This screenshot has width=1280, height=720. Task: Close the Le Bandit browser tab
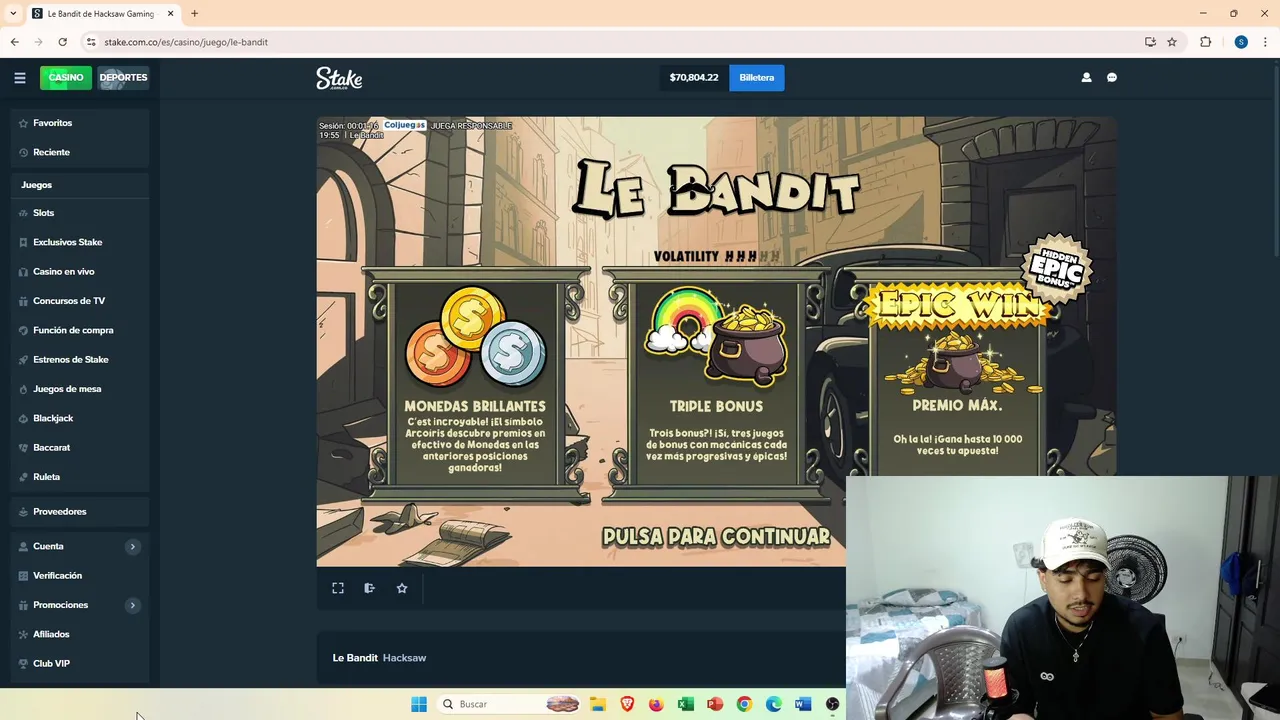pos(170,13)
